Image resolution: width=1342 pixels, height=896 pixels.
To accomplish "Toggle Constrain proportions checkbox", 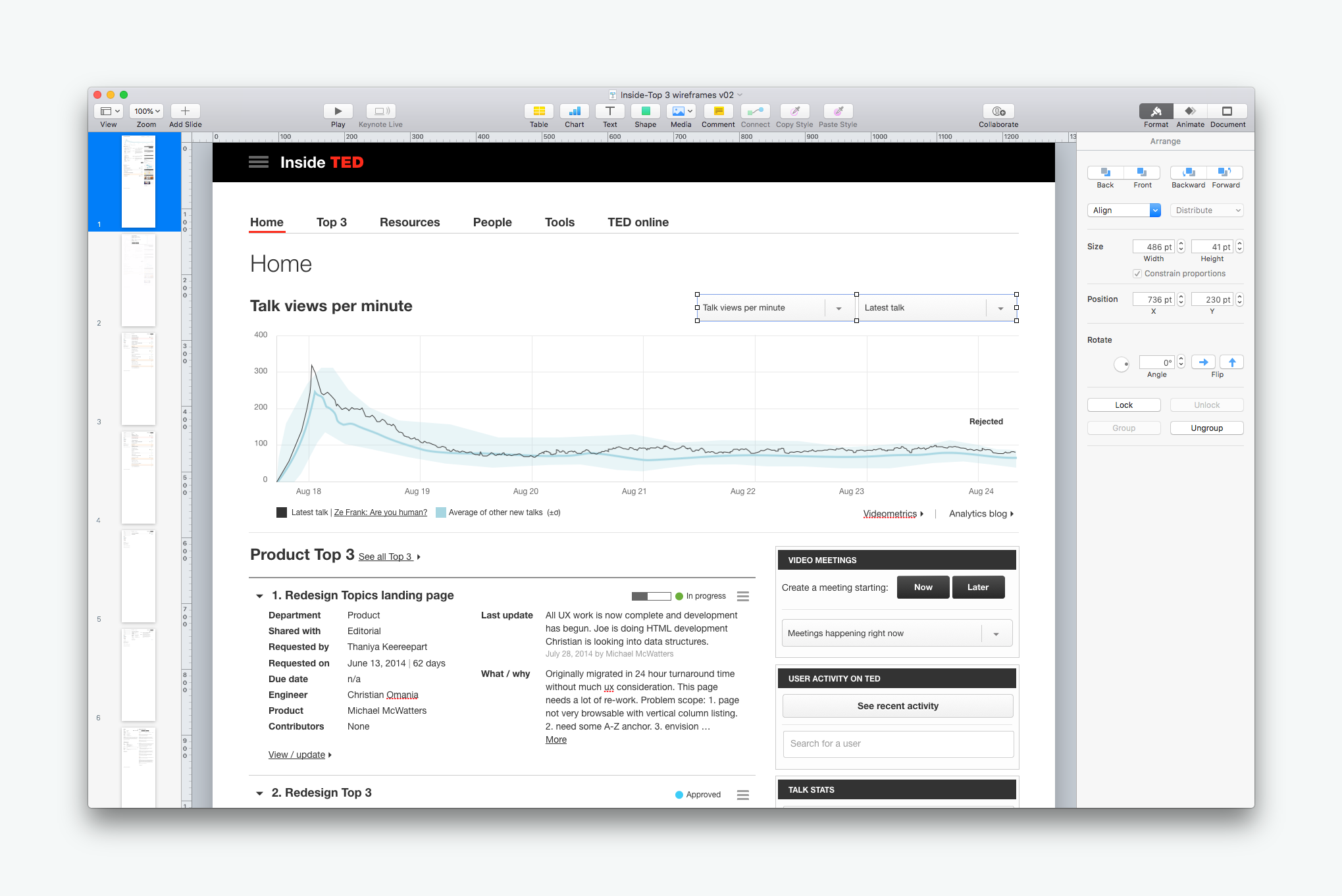I will [1137, 274].
